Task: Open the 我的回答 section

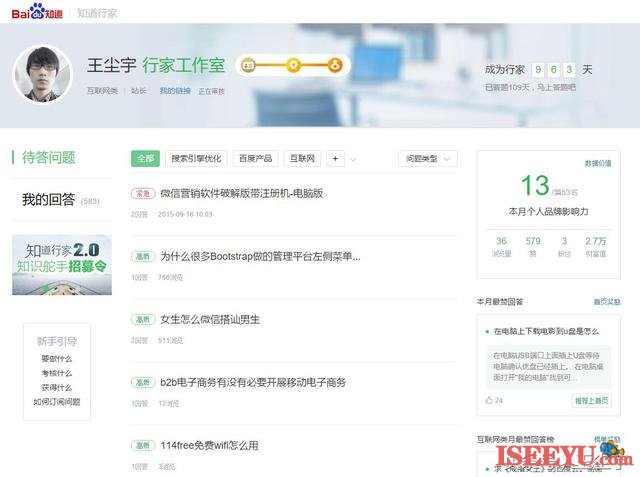Action: click(49, 200)
